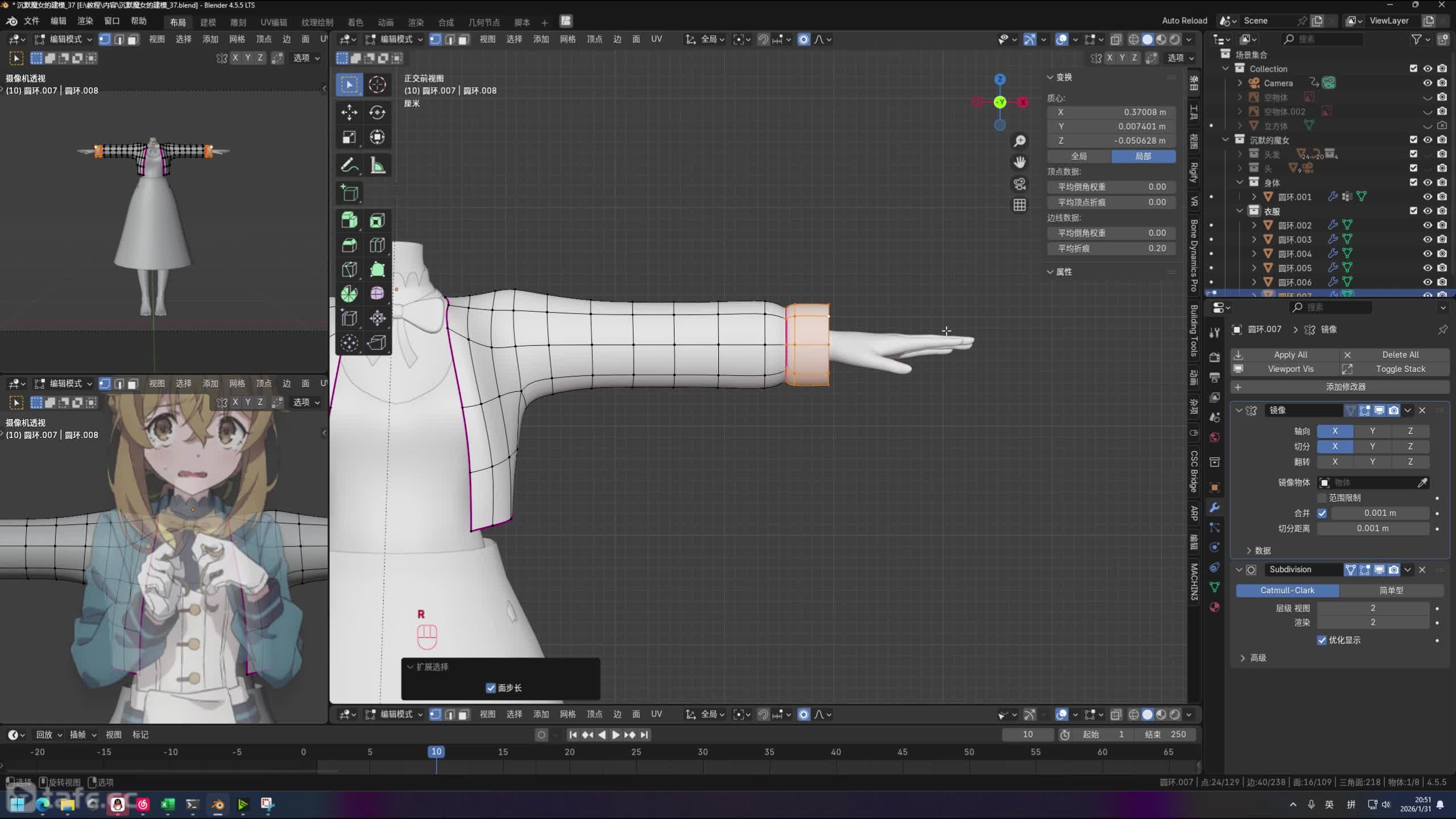The width and height of the screenshot is (1456, 819).
Task: Click the 平均折痕 value slider
Action: (1111, 249)
